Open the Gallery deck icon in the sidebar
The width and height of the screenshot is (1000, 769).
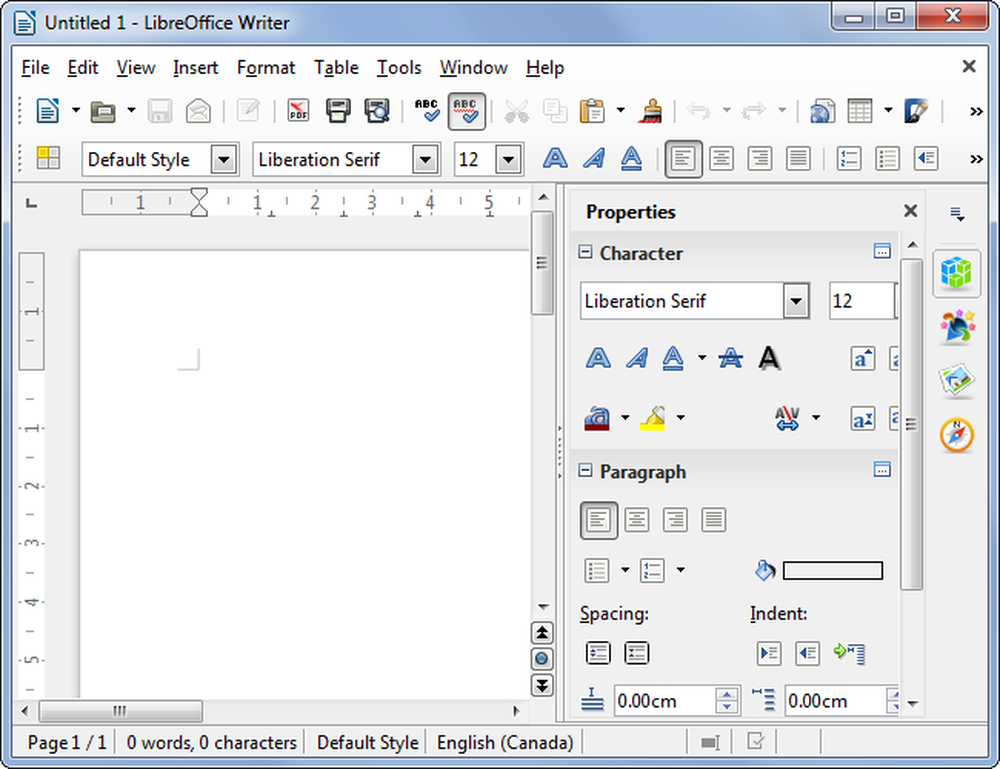(x=957, y=380)
